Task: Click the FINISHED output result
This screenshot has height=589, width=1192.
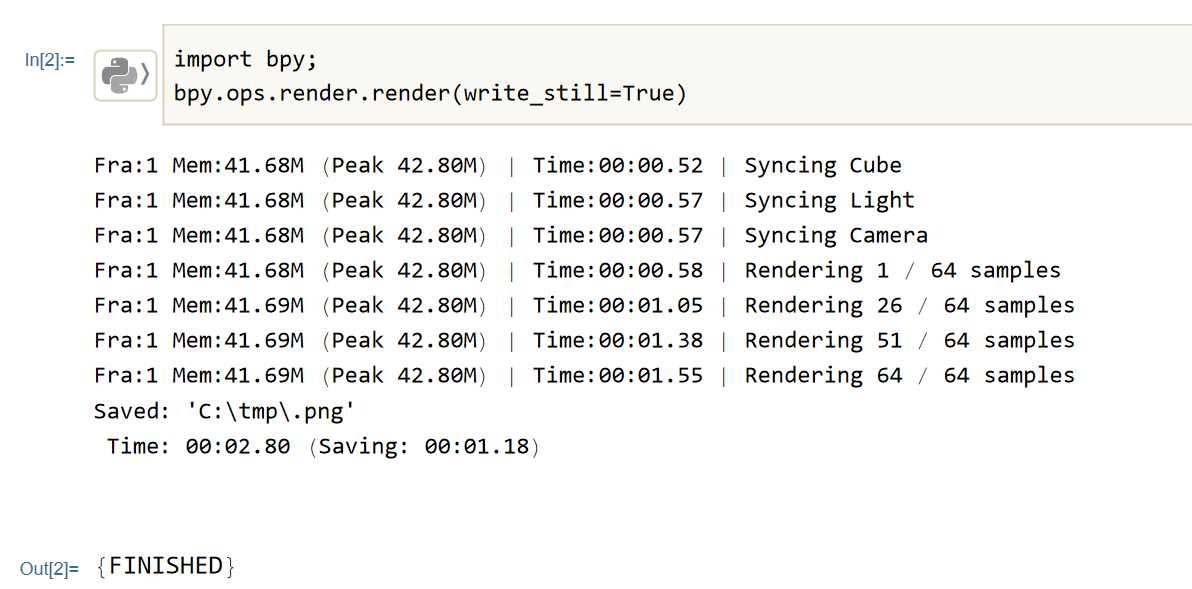Action: click(166, 566)
